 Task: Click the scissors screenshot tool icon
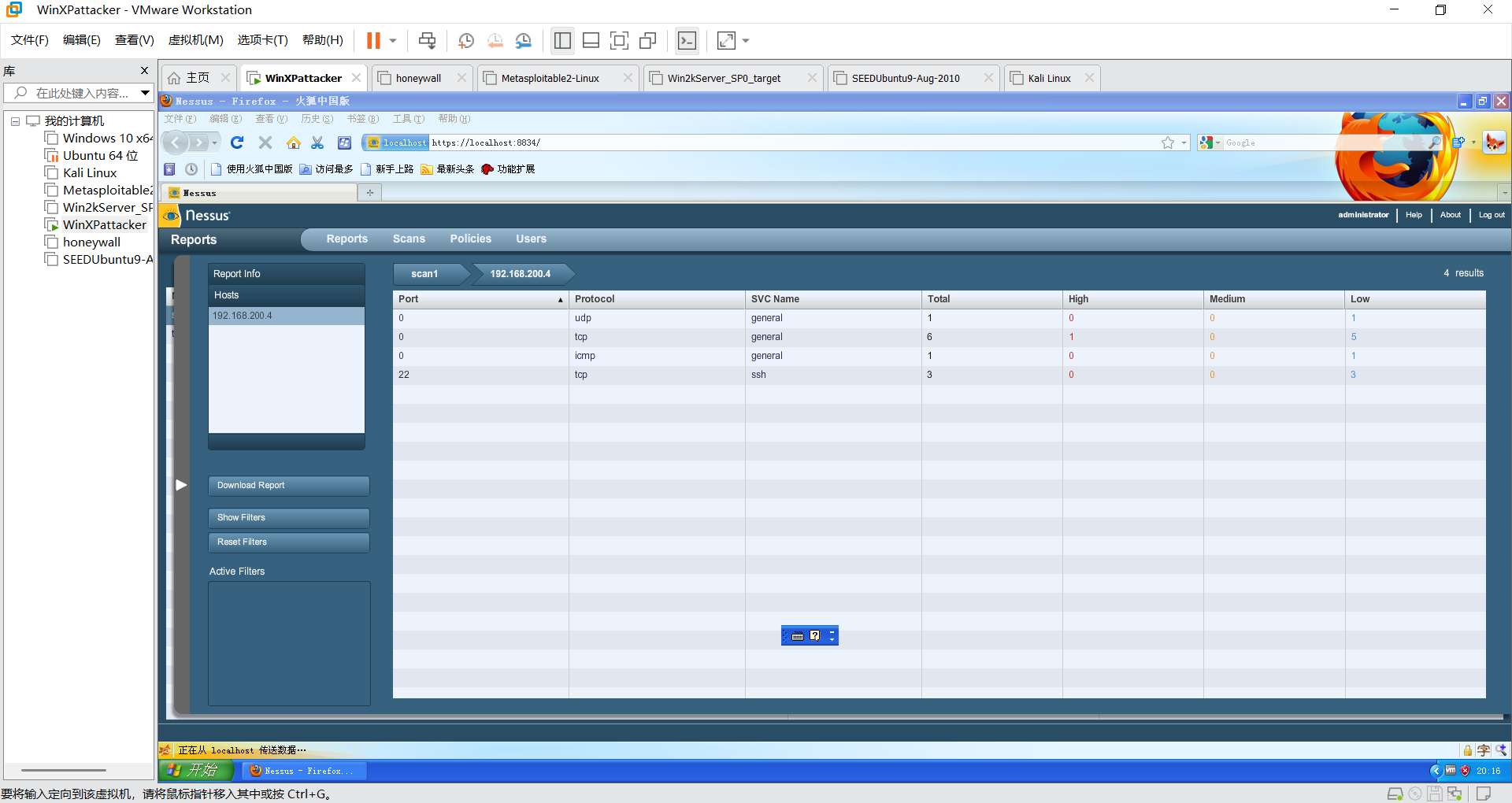tap(317, 142)
